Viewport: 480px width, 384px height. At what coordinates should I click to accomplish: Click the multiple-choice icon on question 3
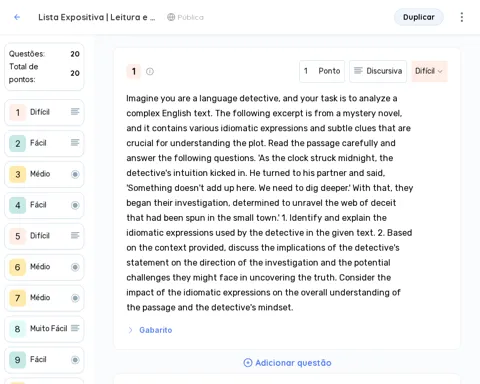[75, 174]
